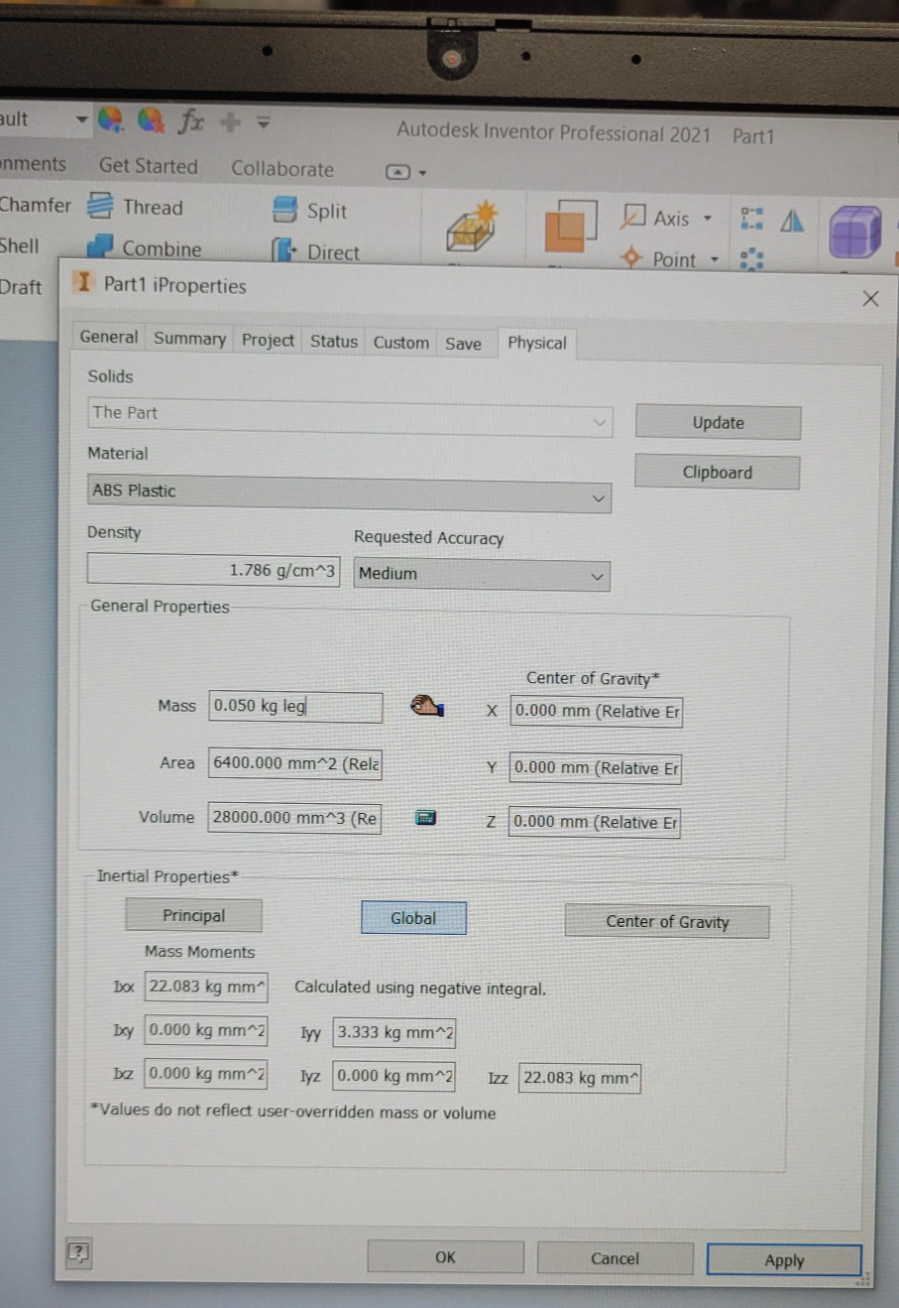
Task: Click the Direct edit tool icon
Action: [x=285, y=251]
